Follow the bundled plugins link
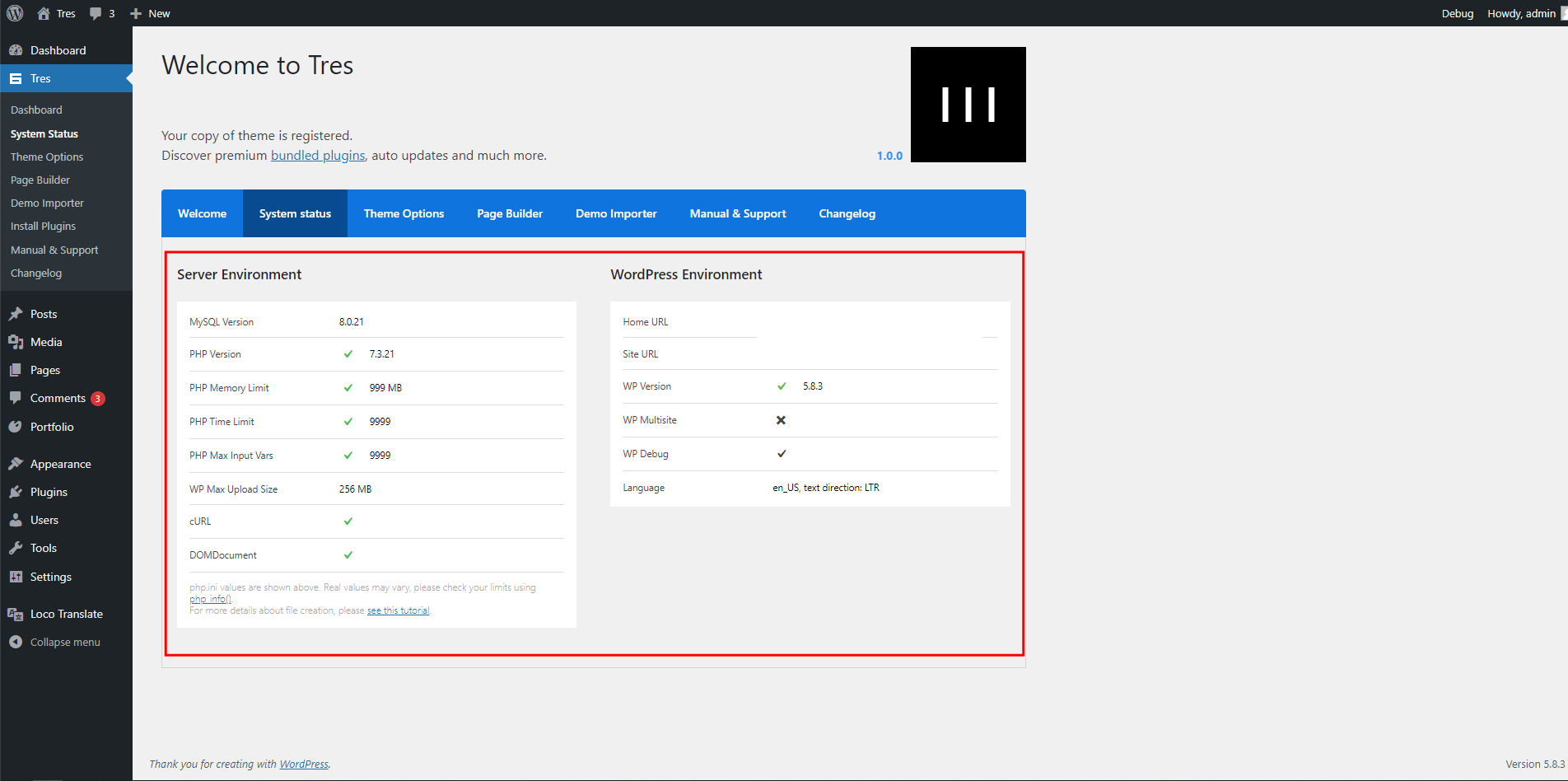 click(318, 156)
